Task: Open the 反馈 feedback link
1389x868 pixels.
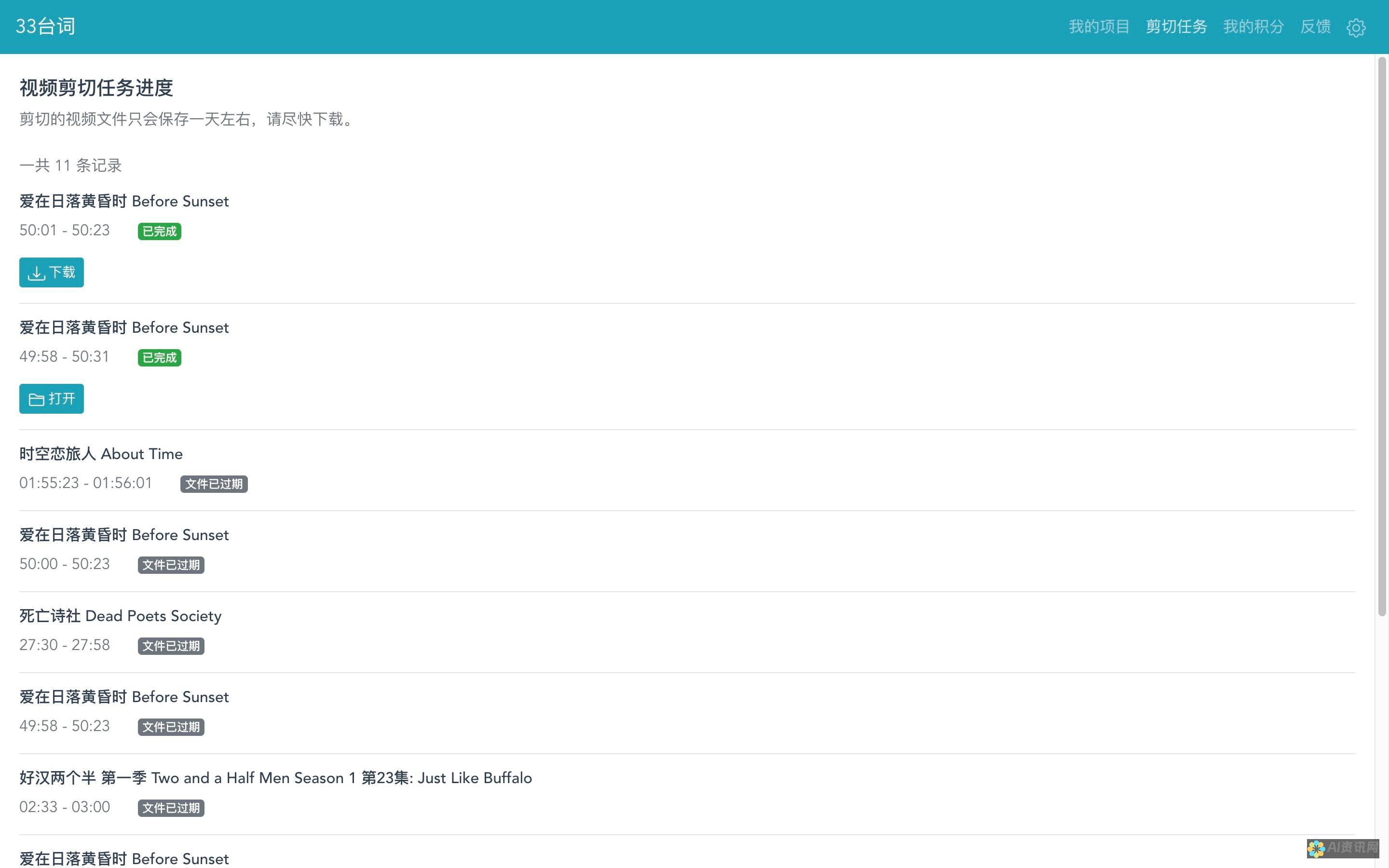Action: 1315,27
